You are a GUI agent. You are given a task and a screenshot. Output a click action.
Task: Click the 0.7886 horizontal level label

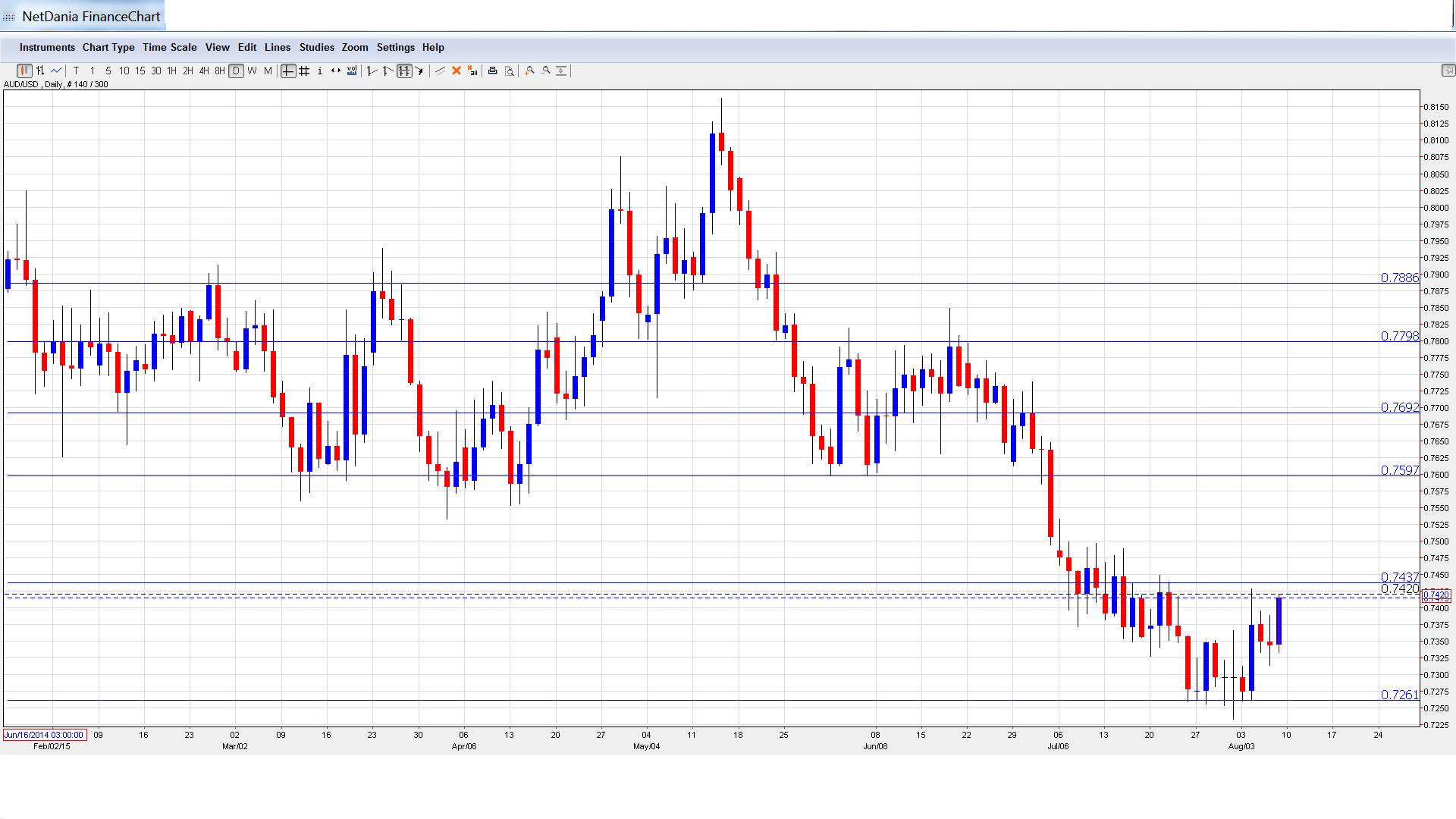click(x=1399, y=278)
